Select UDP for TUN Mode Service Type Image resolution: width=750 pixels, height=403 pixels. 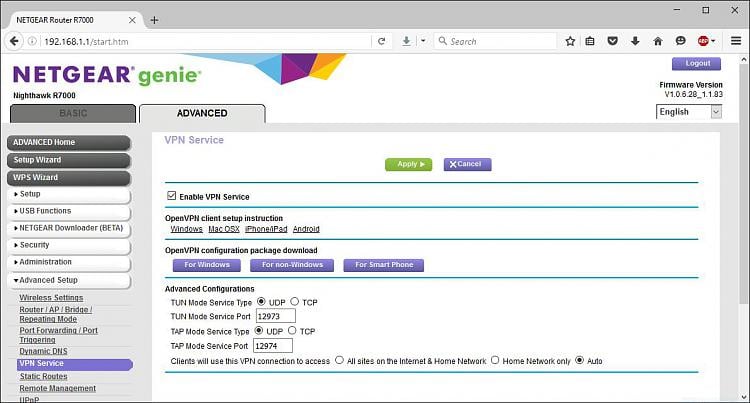click(261, 302)
